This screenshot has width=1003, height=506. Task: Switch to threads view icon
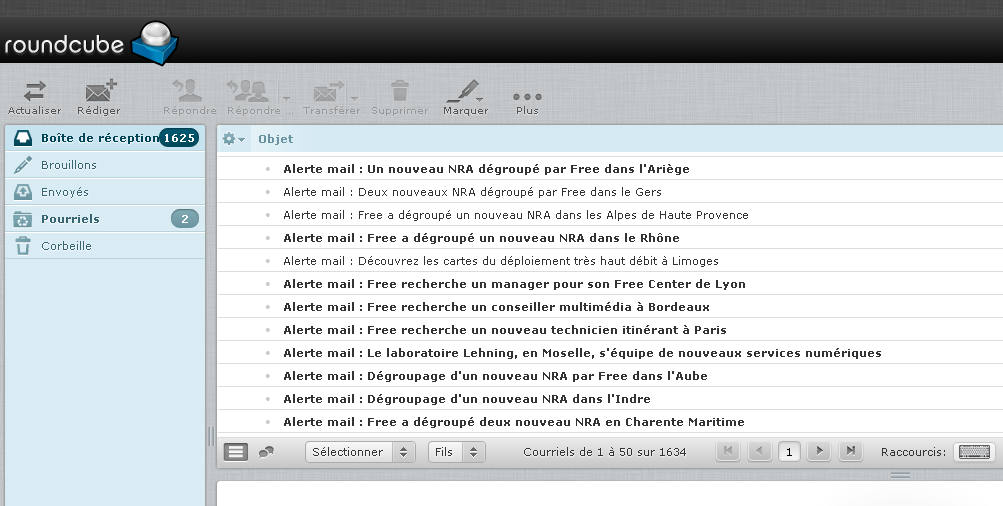tap(266, 452)
